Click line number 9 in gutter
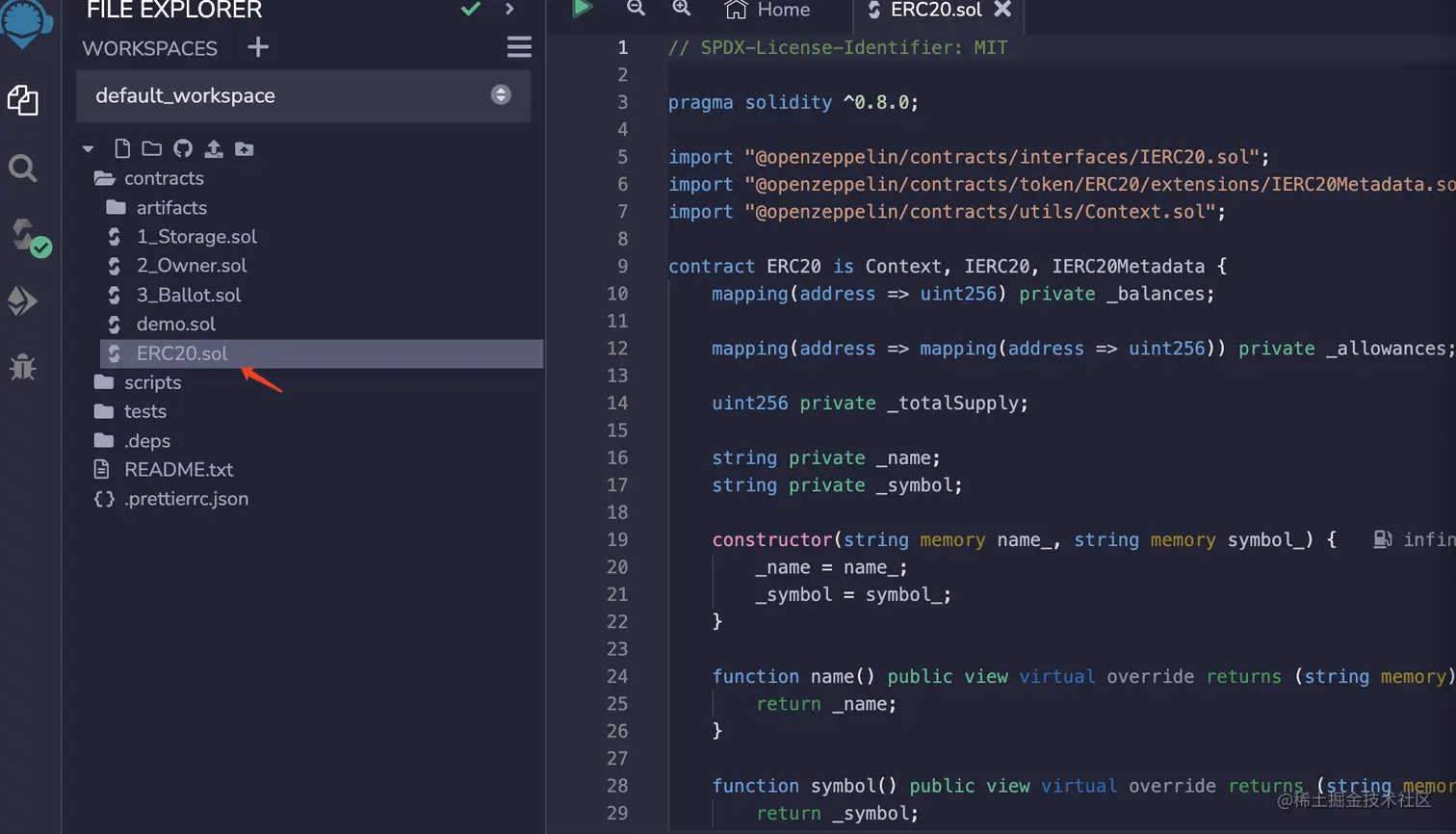Viewport: 1456px width, 834px height. click(622, 266)
